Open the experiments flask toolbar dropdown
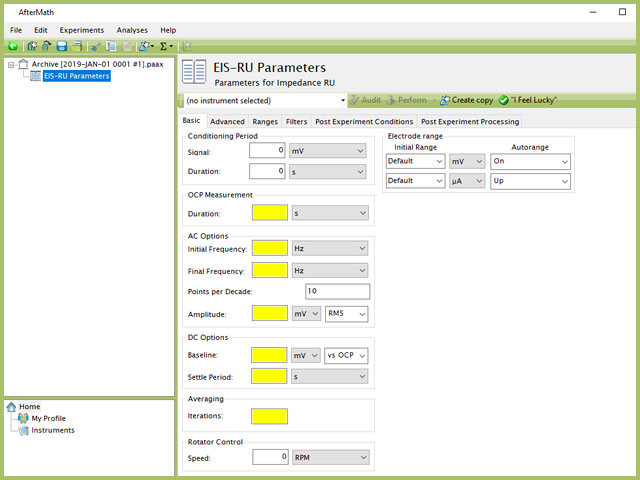640x480 pixels. click(x=146, y=46)
